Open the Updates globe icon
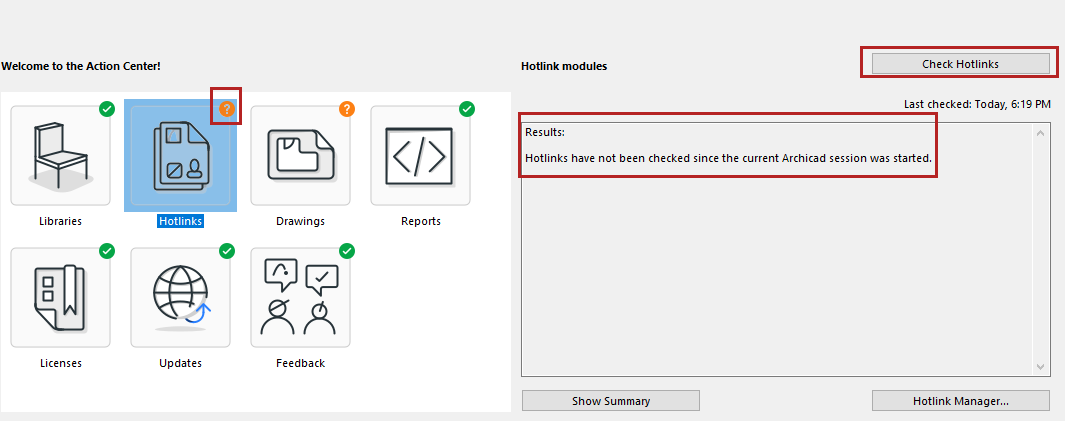Viewport: 1065px width, 421px height. [x=180, y=297]
